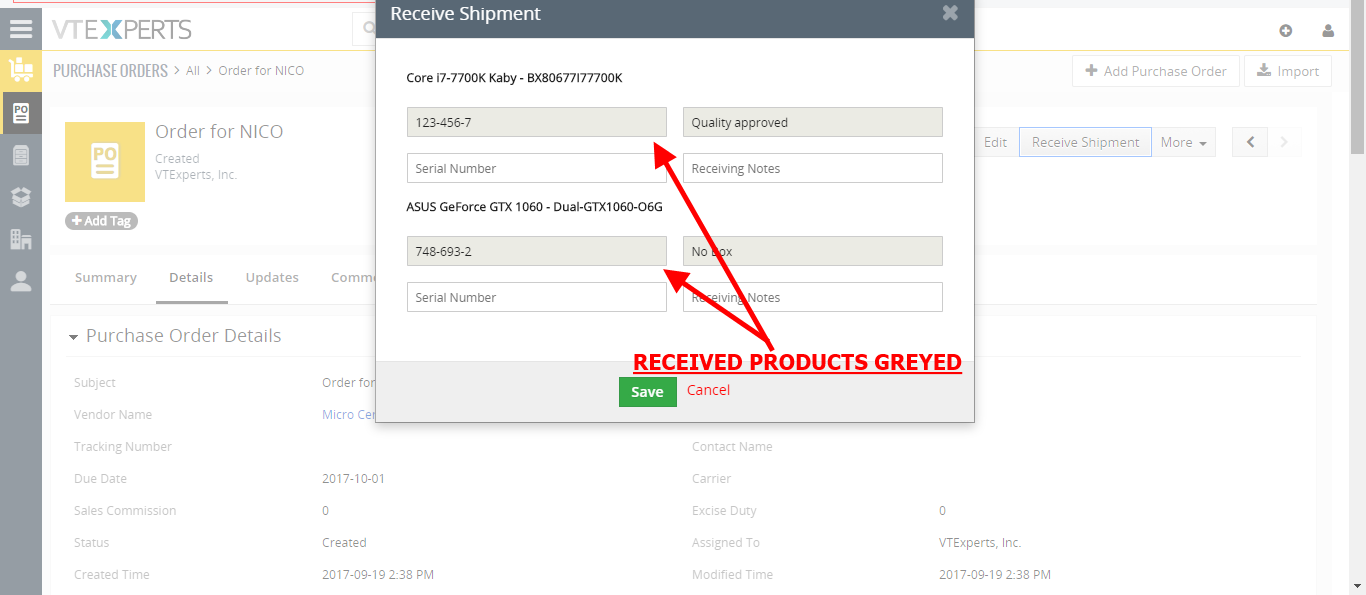Cancel the Receive Shipment dialog
Viewport: 1366px width, 595px height.
coord(709,390)
